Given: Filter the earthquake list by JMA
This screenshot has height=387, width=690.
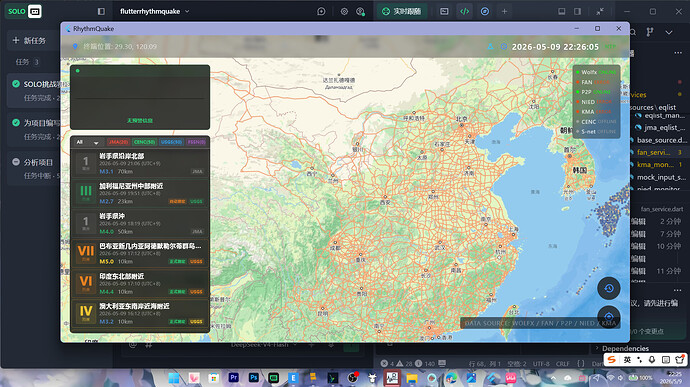Looking at the screenshot, I should coord(118,142).
